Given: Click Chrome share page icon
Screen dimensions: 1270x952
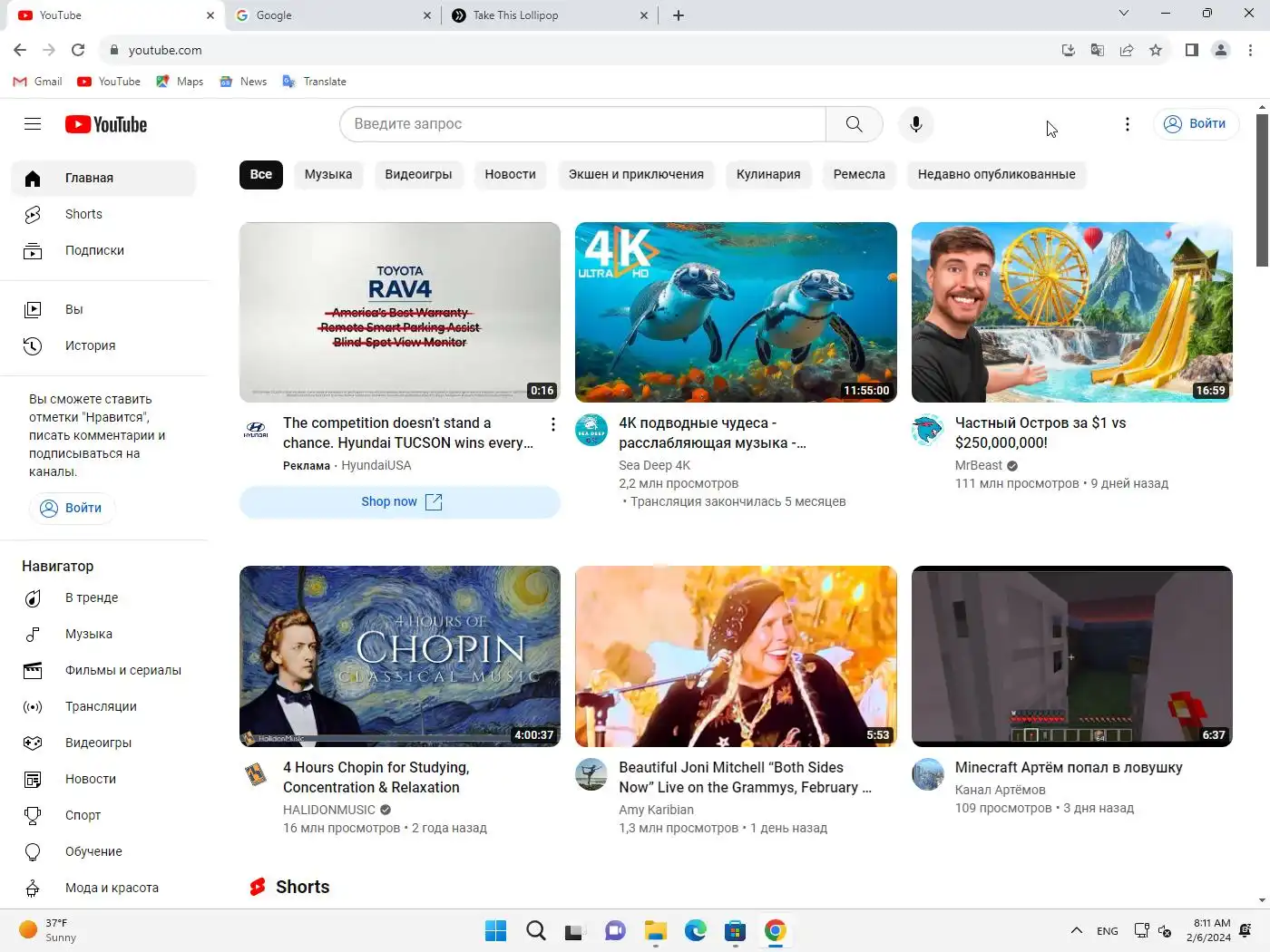Looking at the screenshot, I should pyautogui.click(x=1127, y=50).
